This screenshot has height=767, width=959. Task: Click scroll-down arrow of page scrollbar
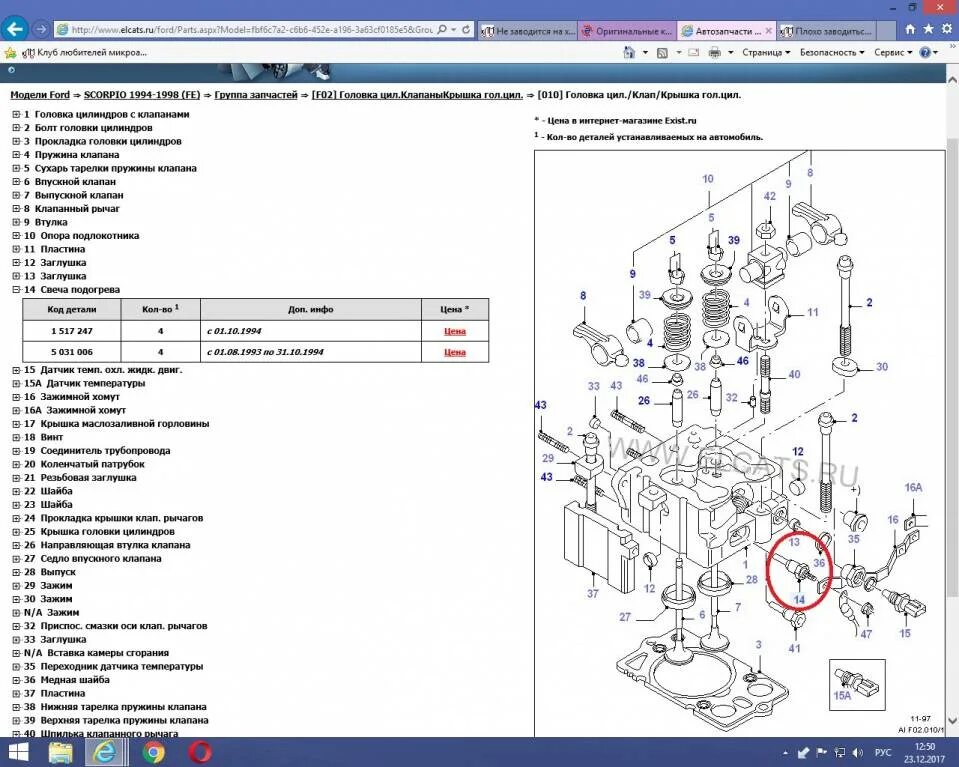(952, 721)
